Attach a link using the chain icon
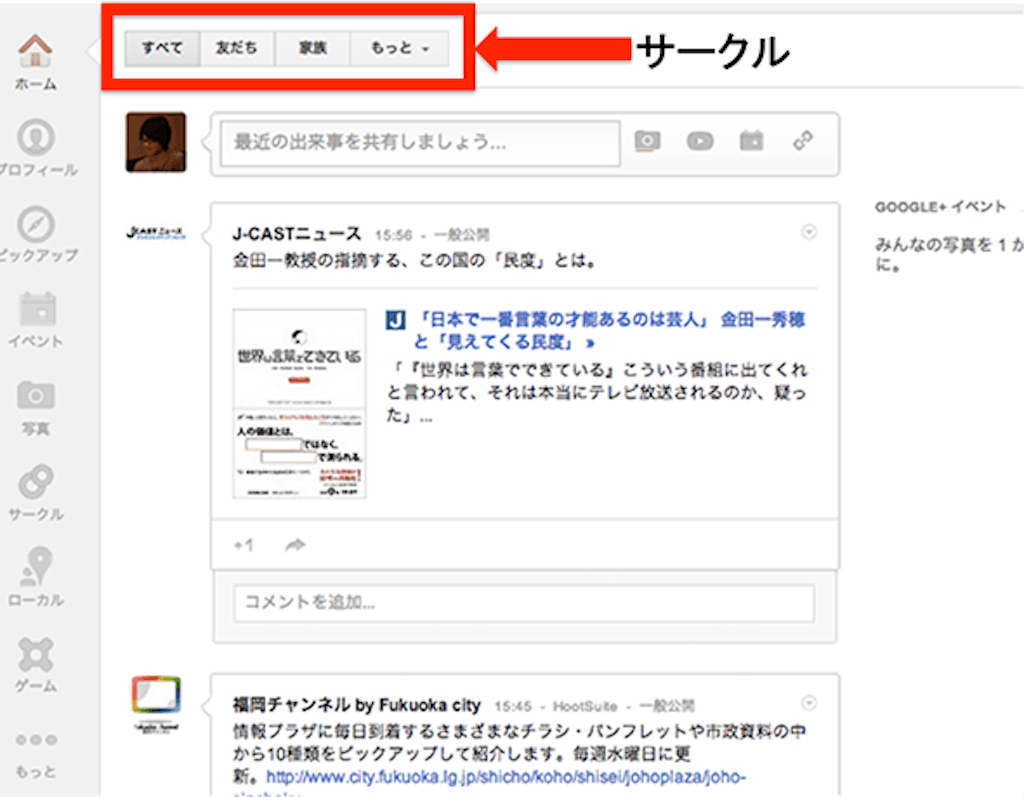 803,141
